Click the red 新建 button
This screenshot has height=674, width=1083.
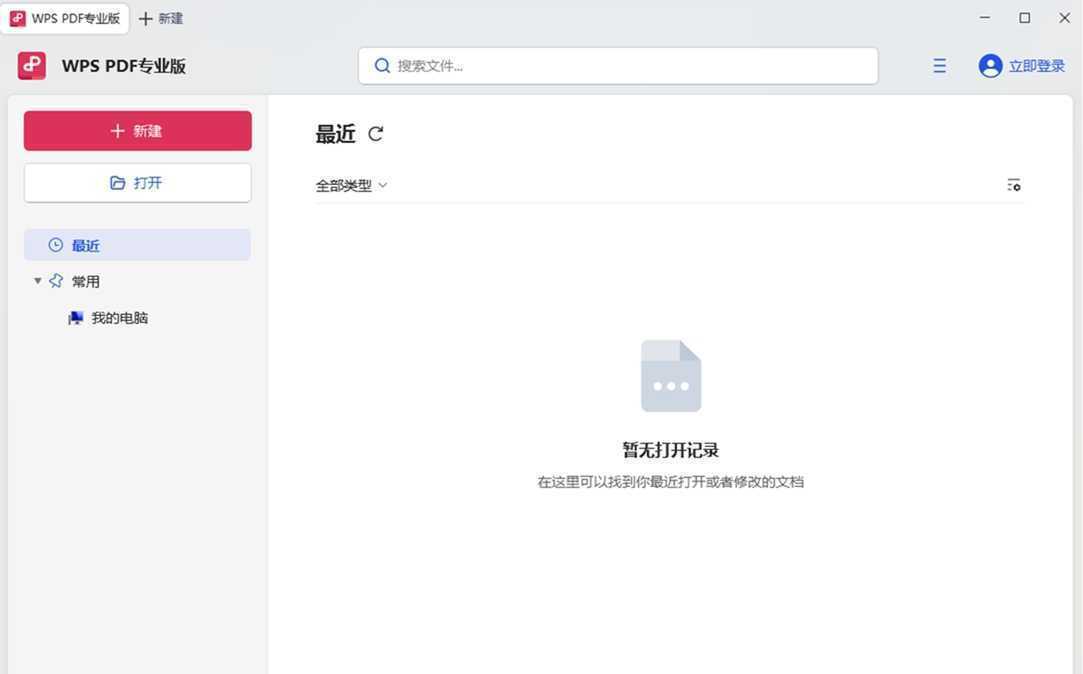coord(137,130)
